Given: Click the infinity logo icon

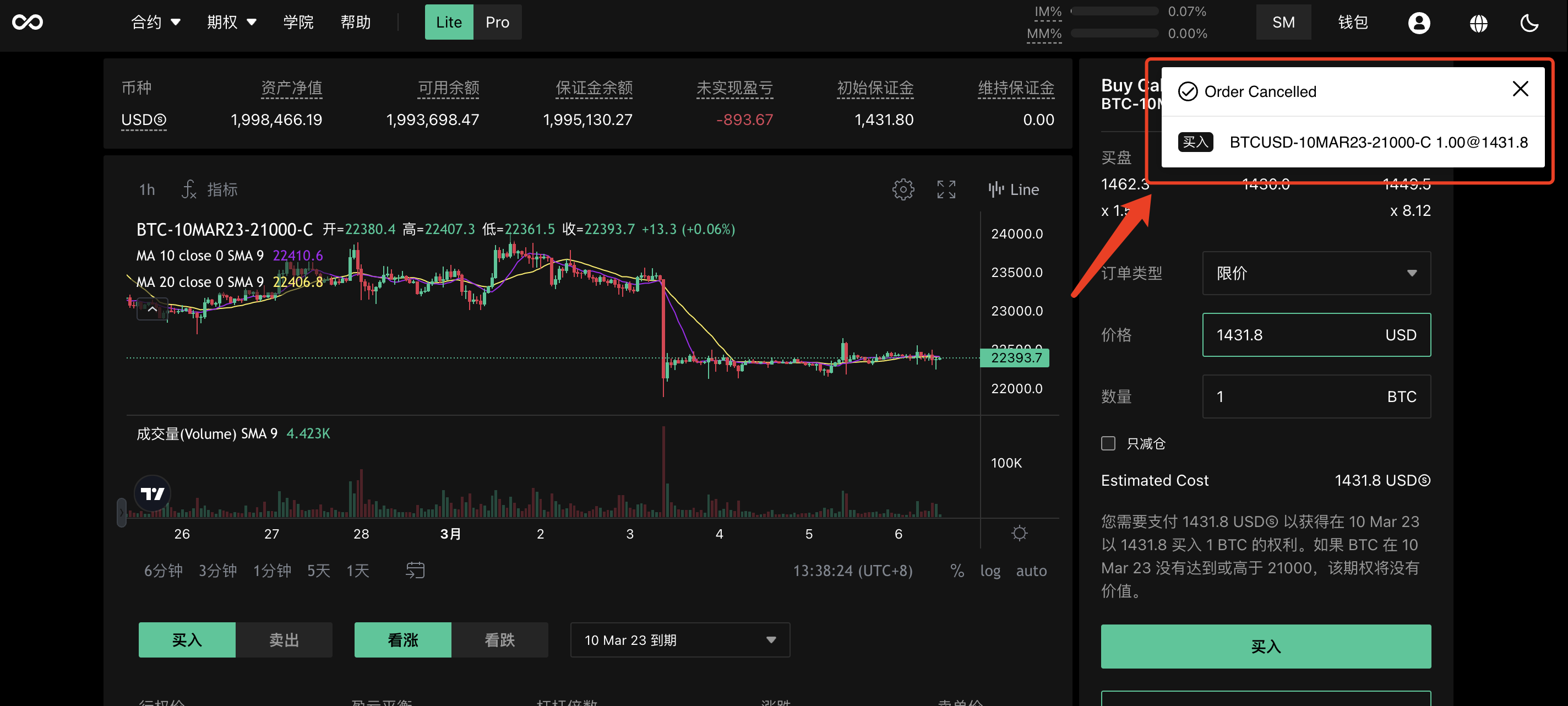Looking at the screenshot, I should pos(28,23).
